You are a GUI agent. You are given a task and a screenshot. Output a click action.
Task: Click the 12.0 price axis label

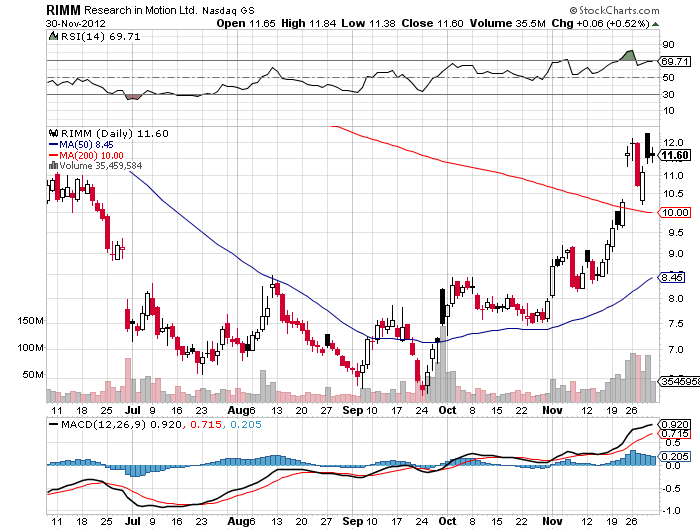point(673,142)
